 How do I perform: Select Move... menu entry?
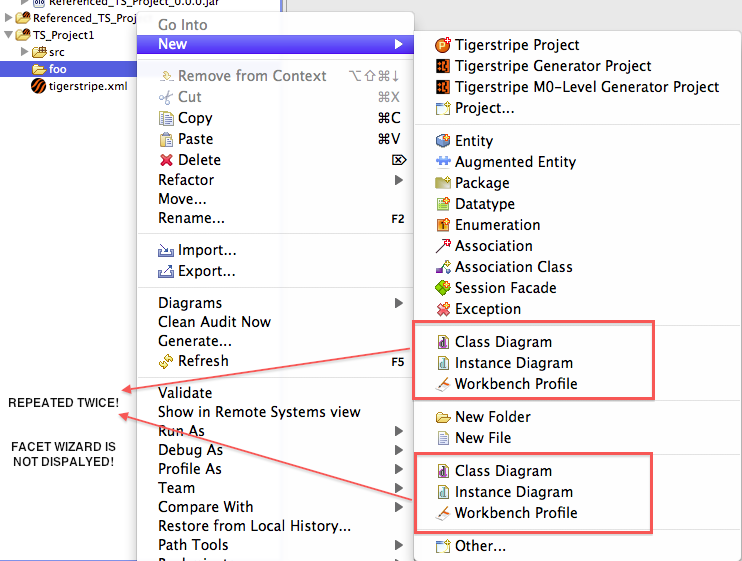182,199
